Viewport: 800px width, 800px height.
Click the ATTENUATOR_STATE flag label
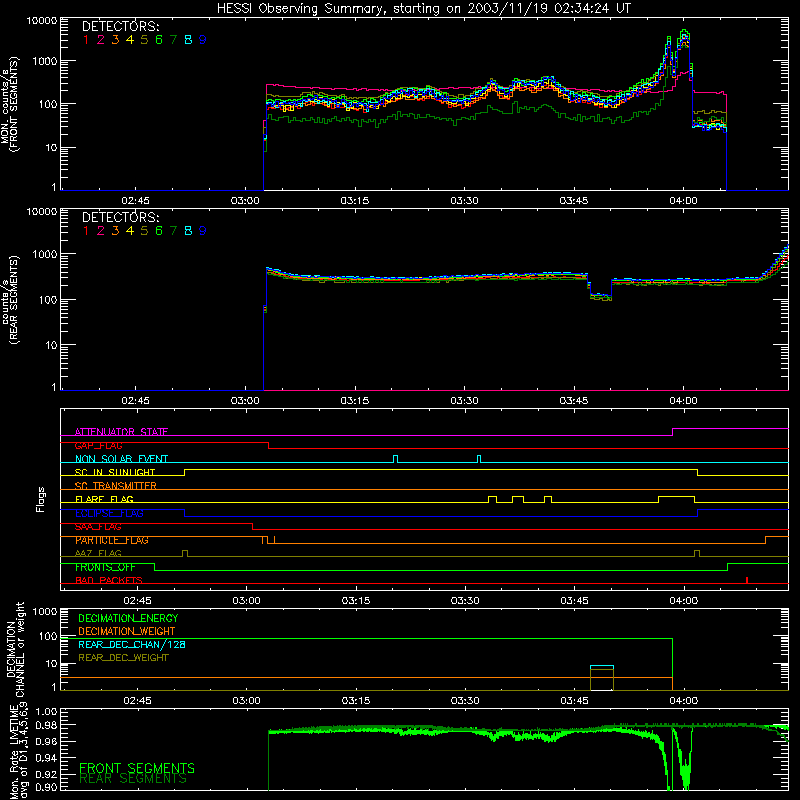[121, 432]
